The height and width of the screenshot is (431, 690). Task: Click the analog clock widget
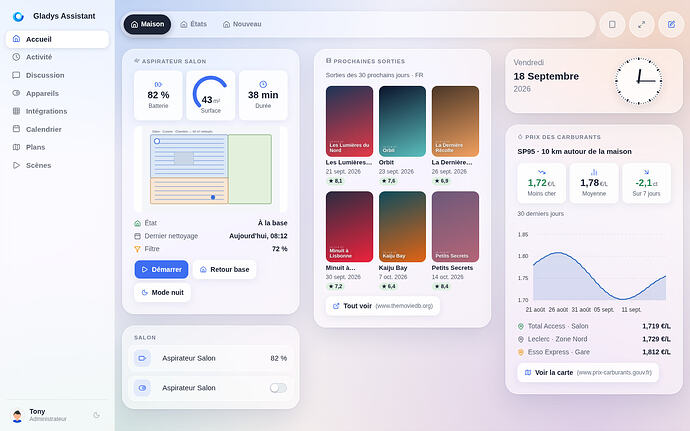coord(638,81)
